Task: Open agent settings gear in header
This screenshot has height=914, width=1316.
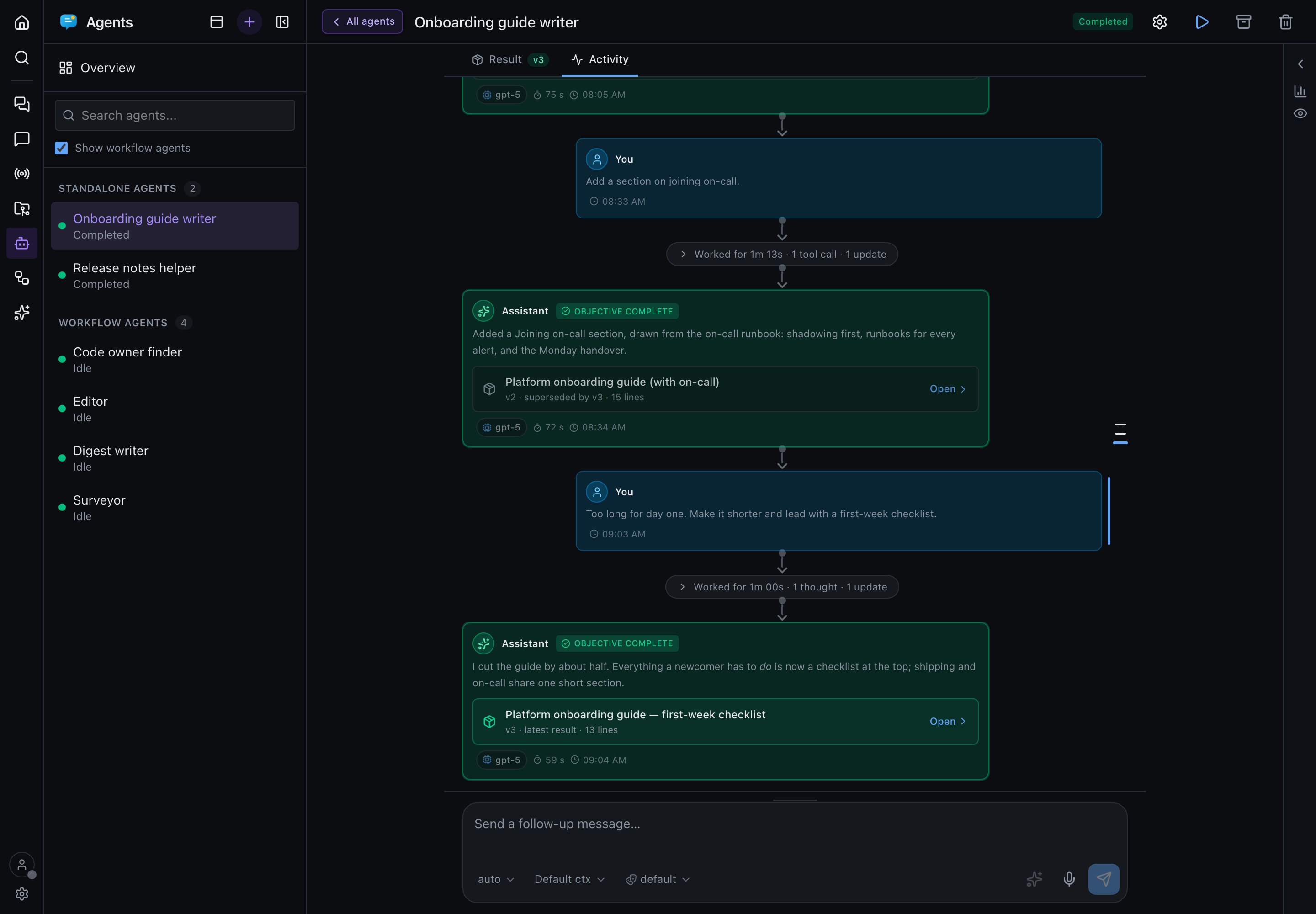Action: click(1160, 22)
